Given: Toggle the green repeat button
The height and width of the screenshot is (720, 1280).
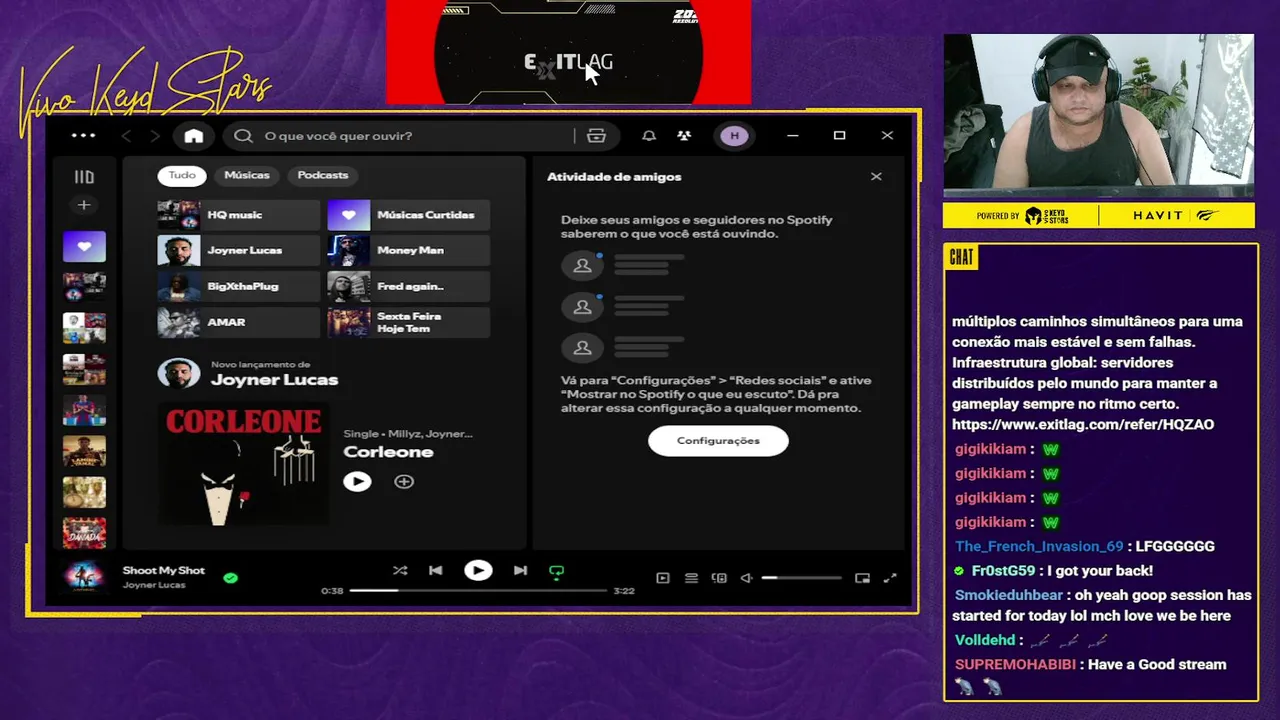Looking at the screenshot, I should click(x=557, y=572).
